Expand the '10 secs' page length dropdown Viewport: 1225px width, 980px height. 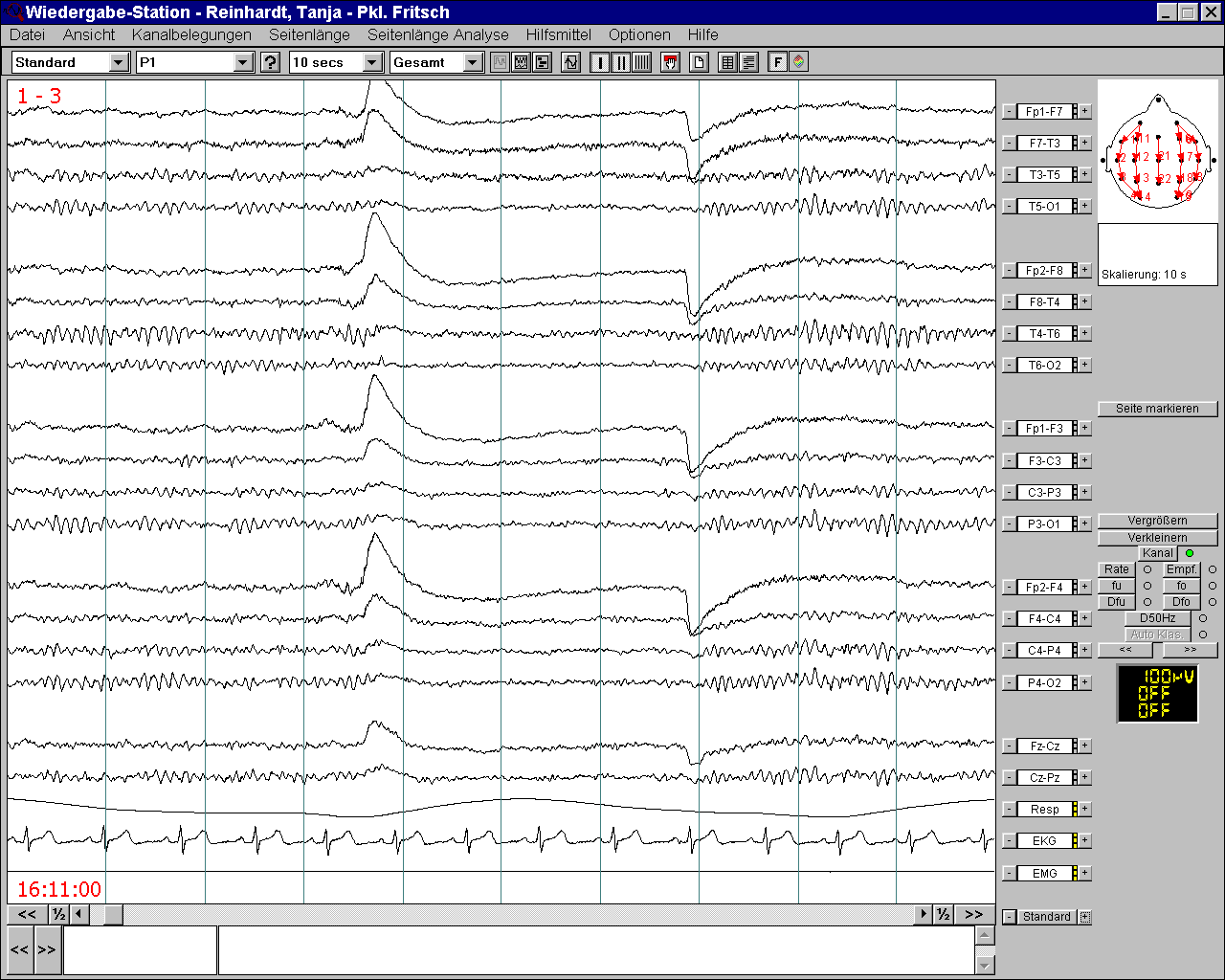coord(372,62)
